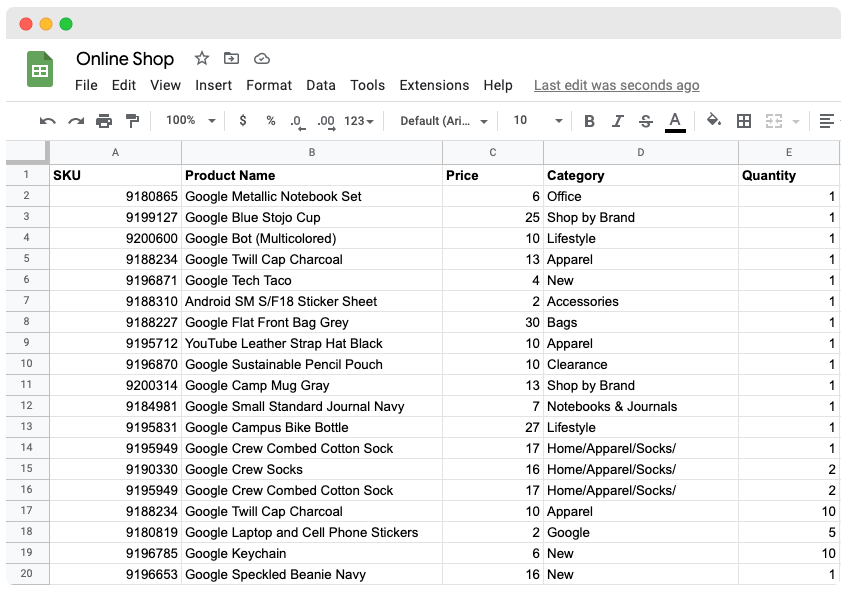This screenshot has height=590, width=849.
Task: Click the Undo arrow in the toolbar
Action: click(47, 121)
